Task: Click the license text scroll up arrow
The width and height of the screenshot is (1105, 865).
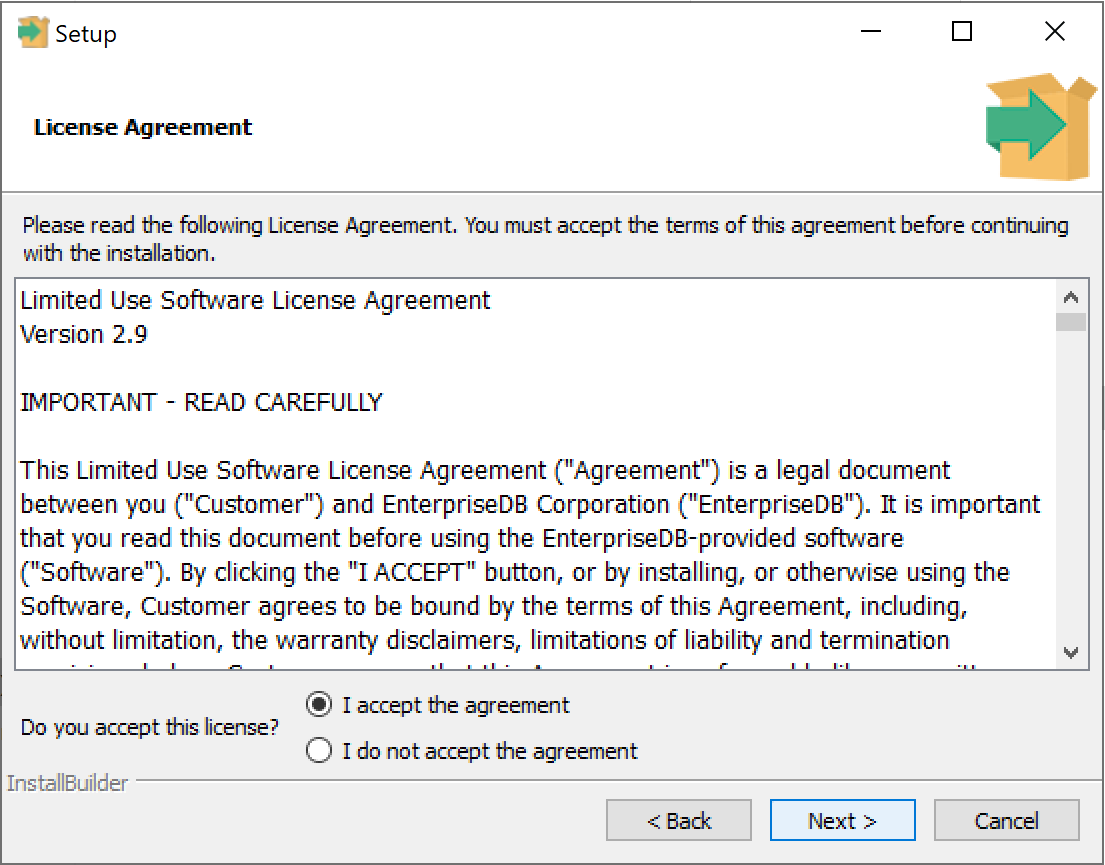Action: pyautogui.click(x=1071, y=297)
